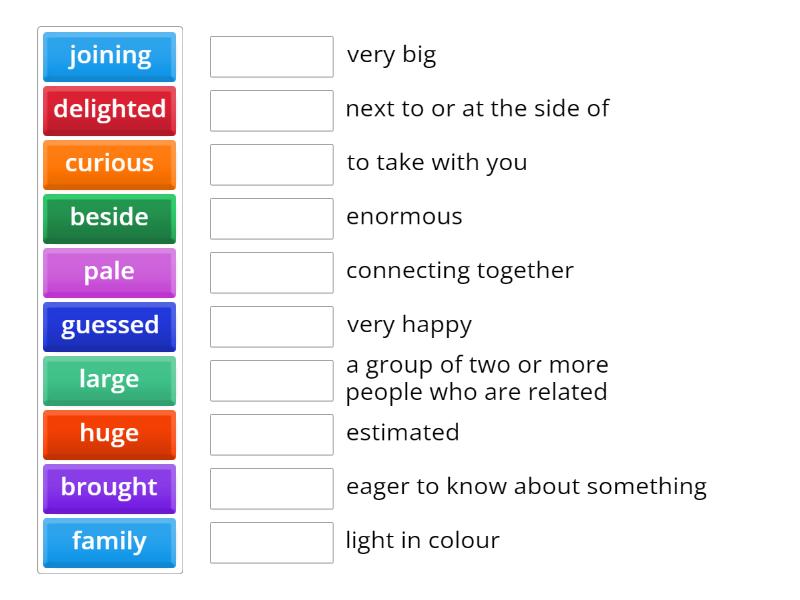
Task: Select the box next to 'enormous'
Action: pos(271,218)
